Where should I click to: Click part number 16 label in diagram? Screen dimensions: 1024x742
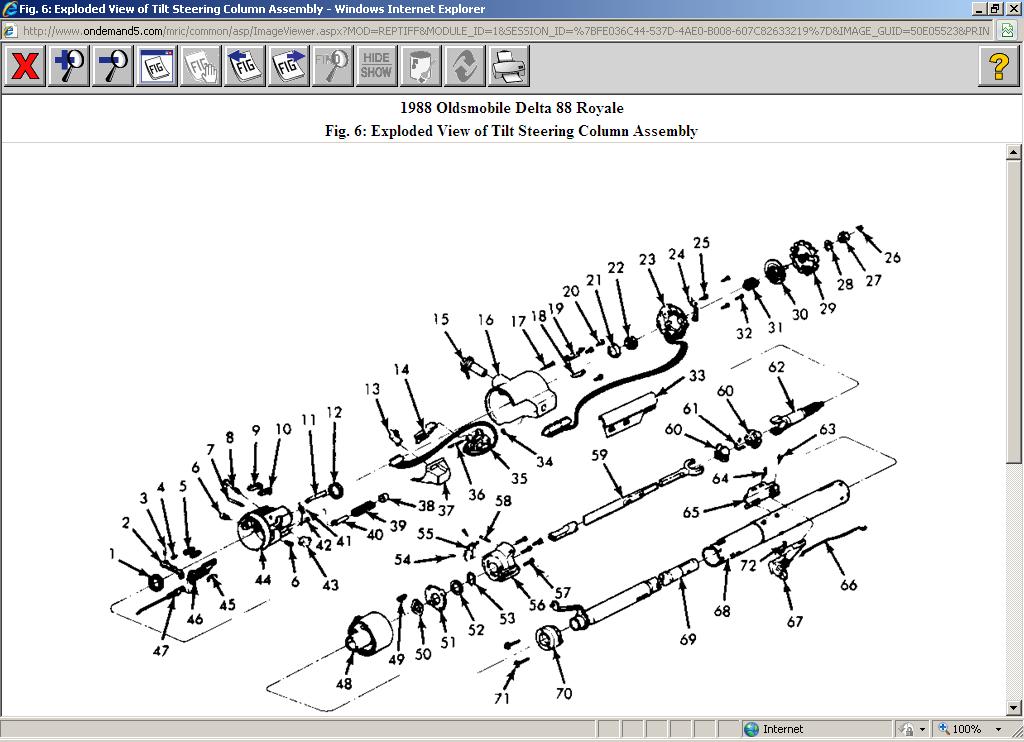click(485, 319)
